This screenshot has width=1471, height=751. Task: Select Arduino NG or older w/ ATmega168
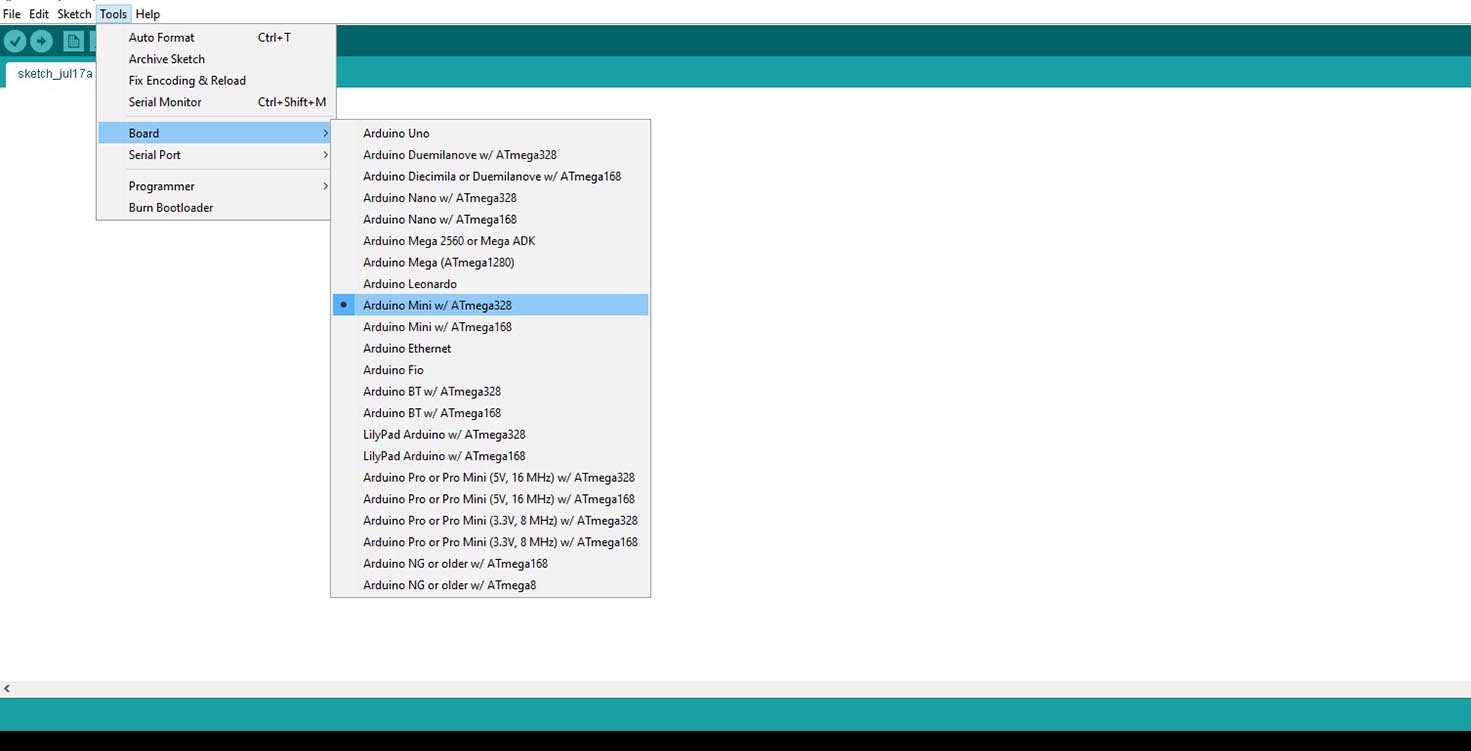[490, 563]
